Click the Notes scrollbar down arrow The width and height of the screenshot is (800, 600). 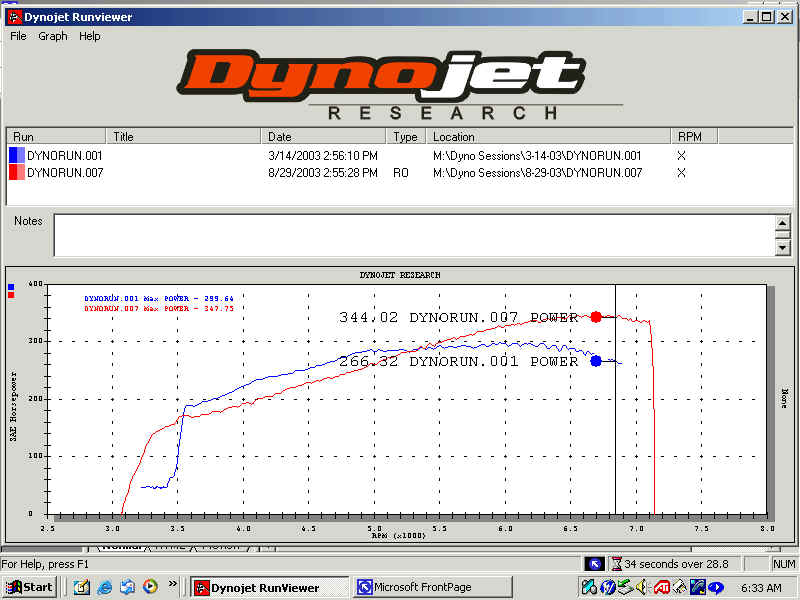pos(783,248)
